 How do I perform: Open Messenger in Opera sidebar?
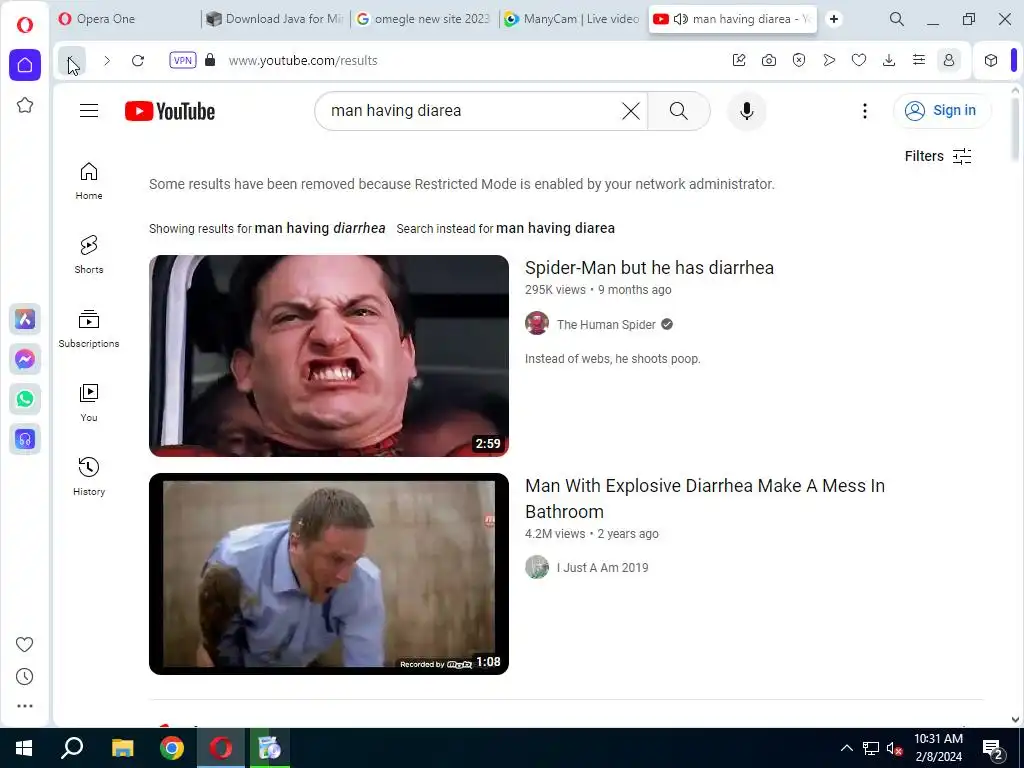[25, 359]
